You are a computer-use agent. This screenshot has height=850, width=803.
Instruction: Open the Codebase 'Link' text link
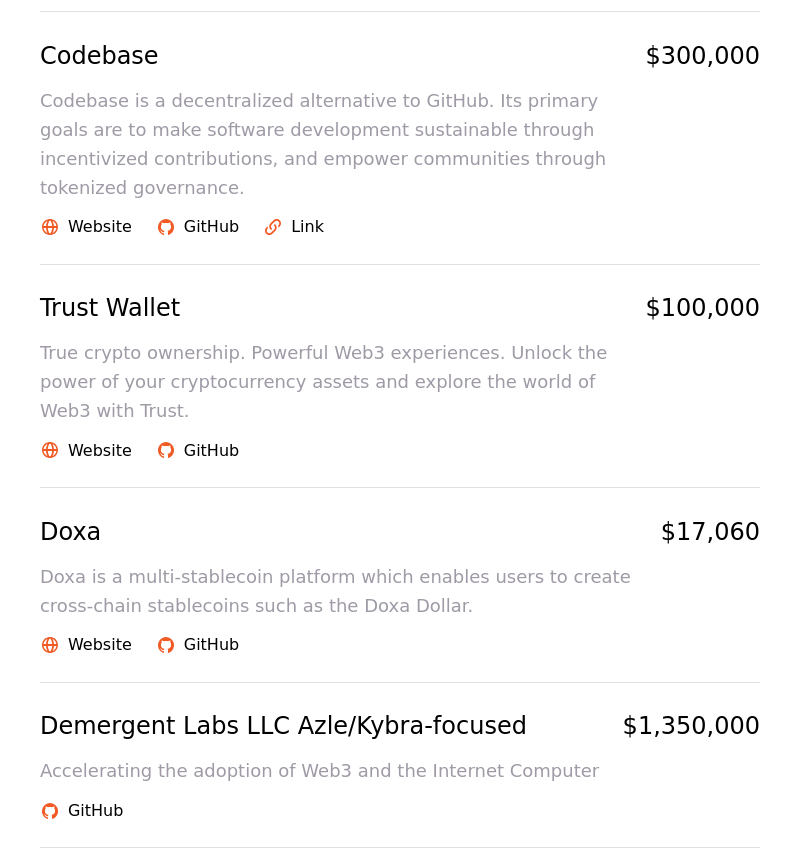pyautogui.click(x=307, y=227)
